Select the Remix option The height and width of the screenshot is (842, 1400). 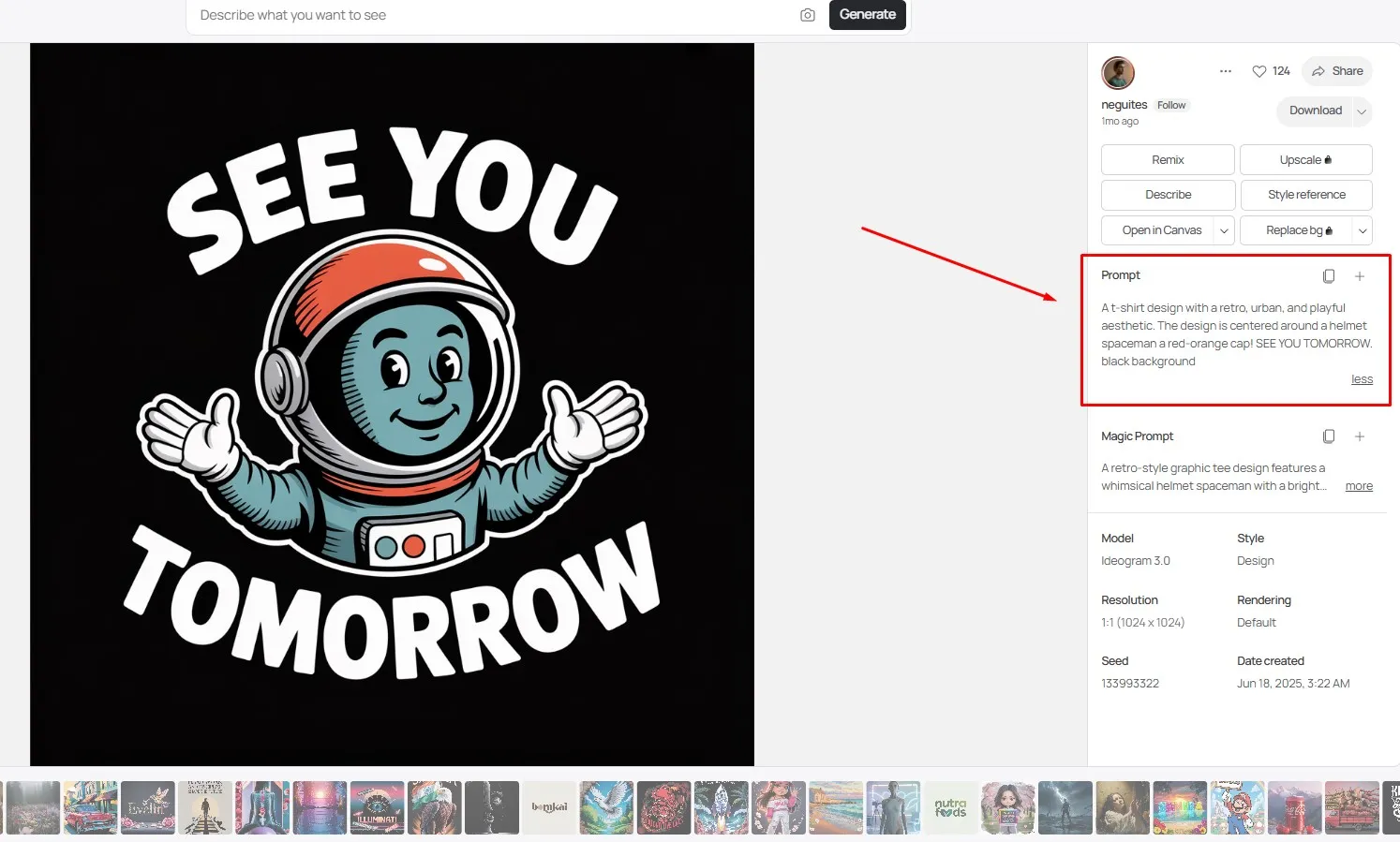pyautogui.click(x=1168, y=160)
